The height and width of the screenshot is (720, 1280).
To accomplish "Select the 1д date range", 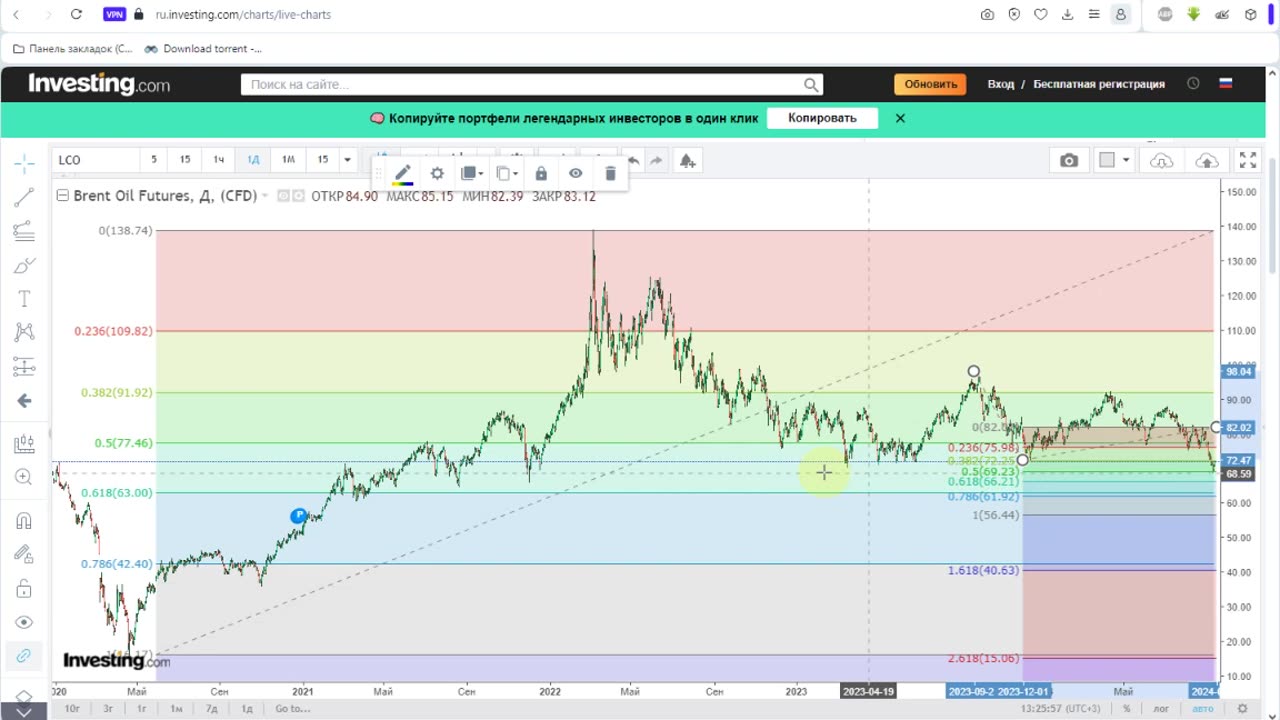I will coord(247,708).
